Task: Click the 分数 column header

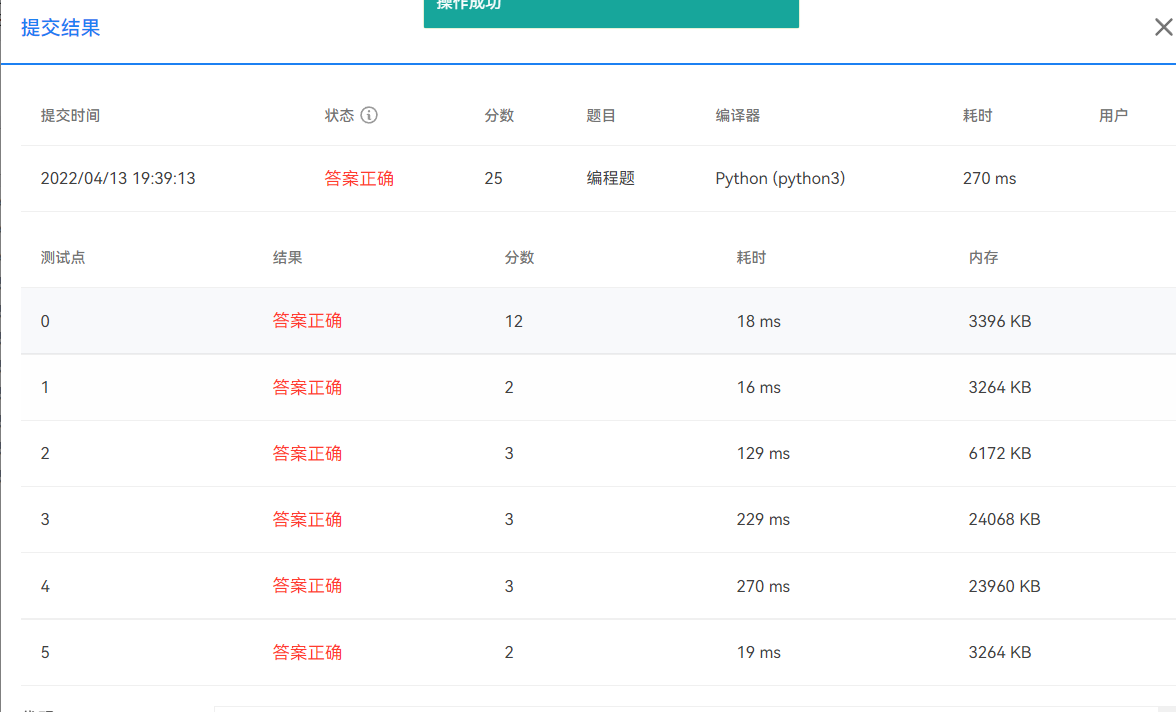Action: pos(500,115)
